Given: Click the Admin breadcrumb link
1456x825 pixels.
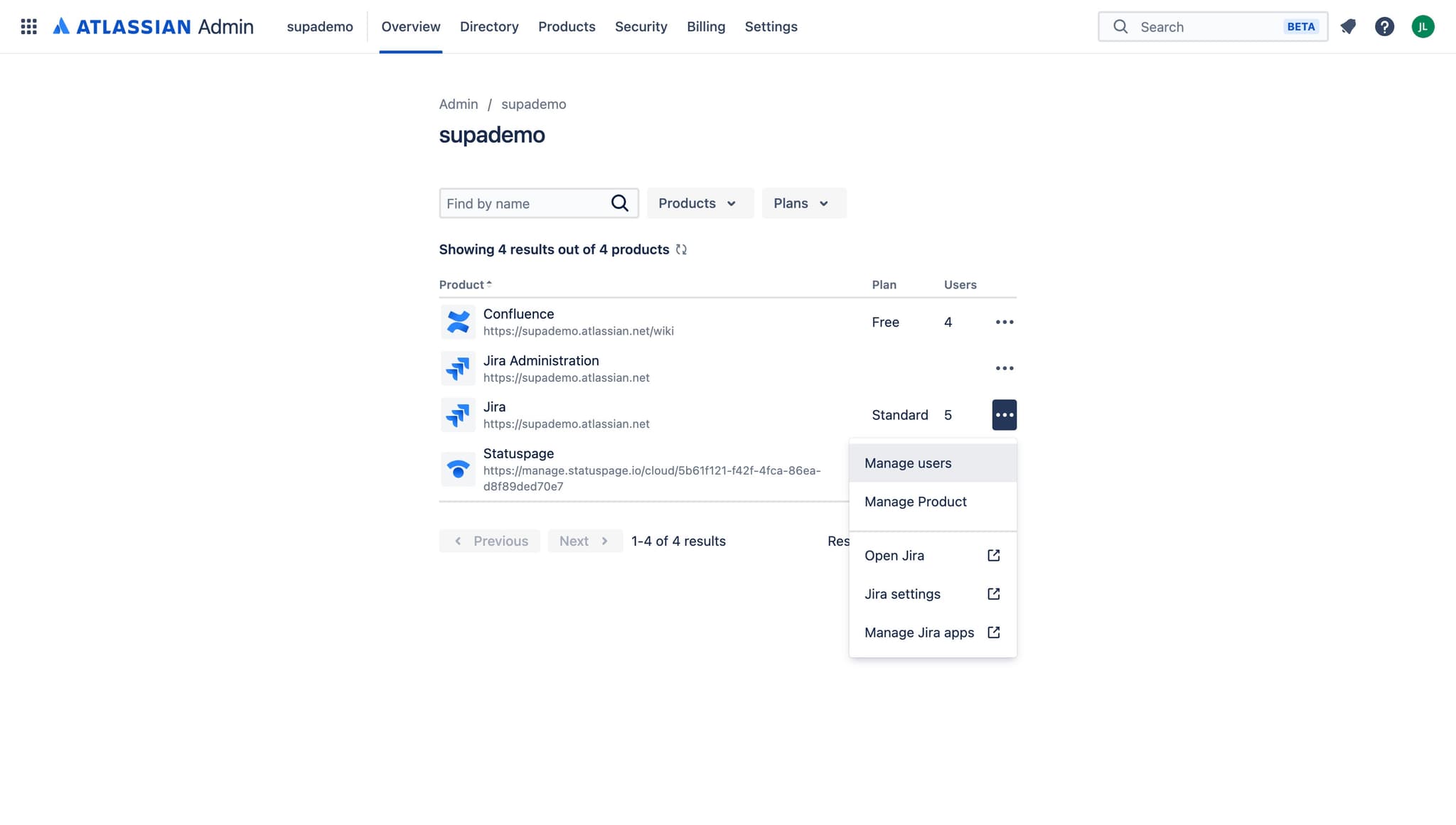Looking at the screenshot, I should pyautogui.click(x=459, y=104).
